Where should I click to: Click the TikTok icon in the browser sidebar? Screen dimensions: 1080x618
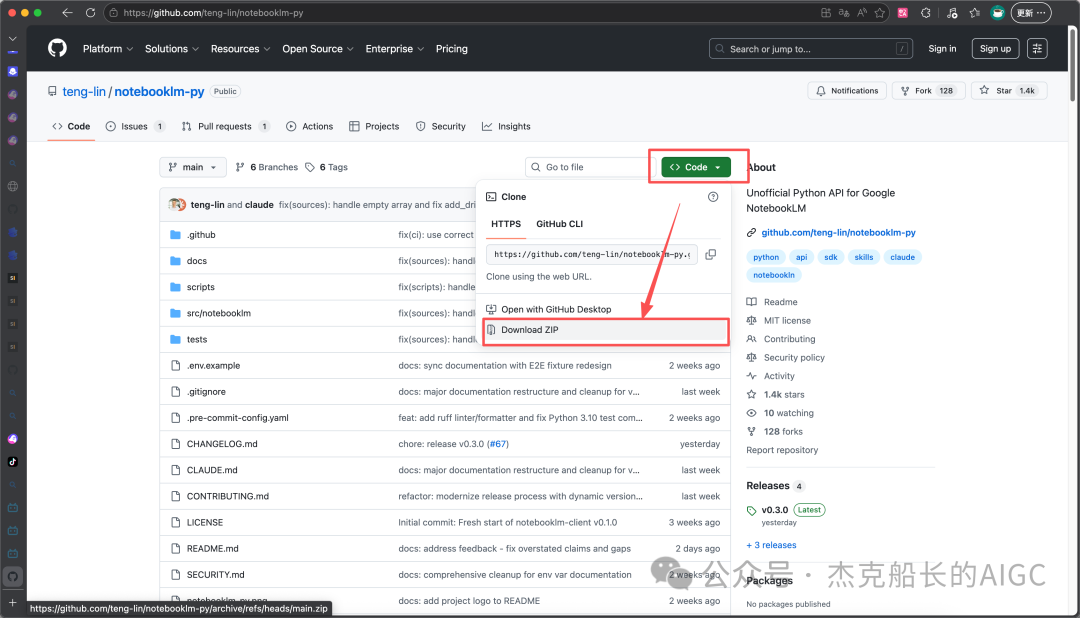[x=12, y=462]
